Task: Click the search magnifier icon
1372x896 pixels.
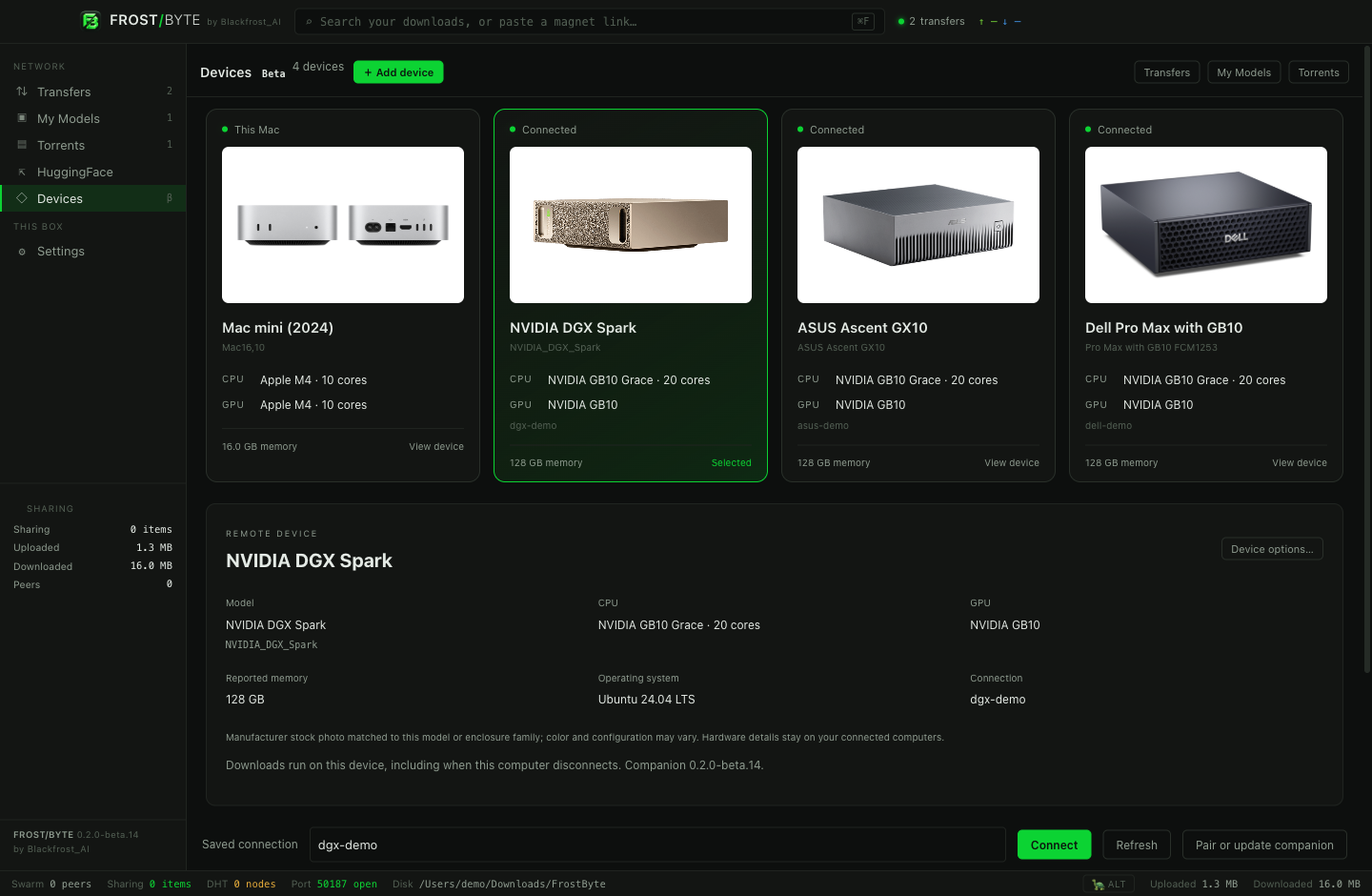Action: [x=309, y=21]
